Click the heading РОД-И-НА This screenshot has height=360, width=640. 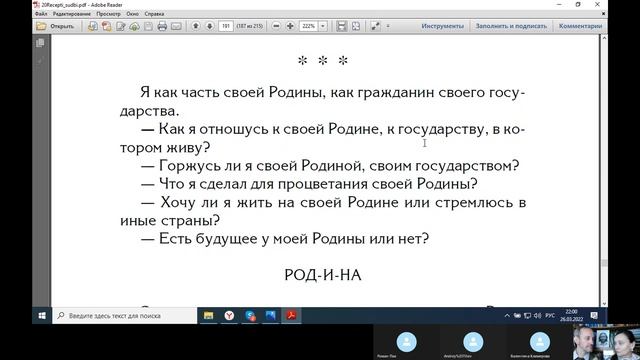(x=323, y=275)
